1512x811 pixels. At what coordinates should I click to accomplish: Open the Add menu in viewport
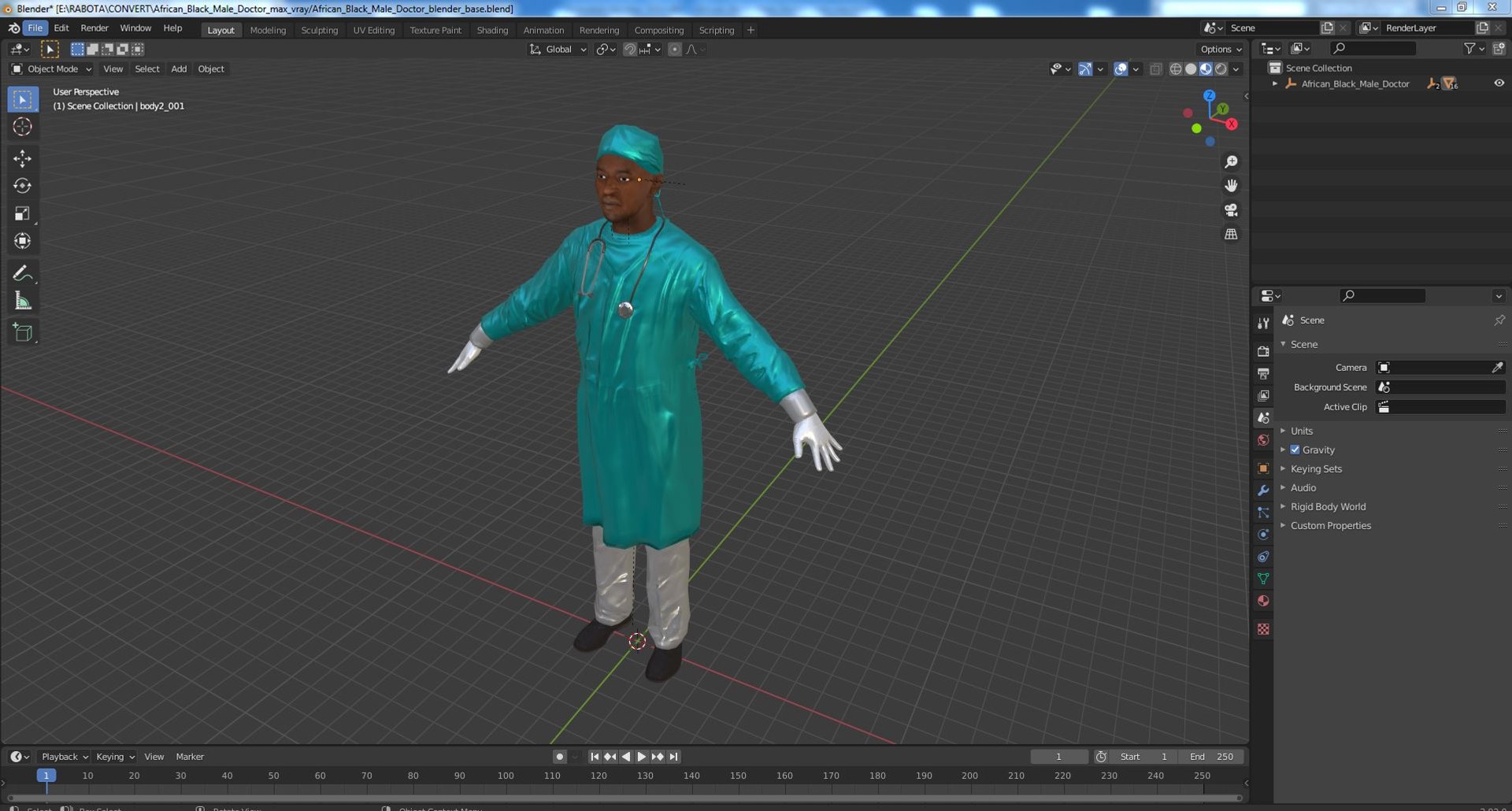(x=179, y=69)
